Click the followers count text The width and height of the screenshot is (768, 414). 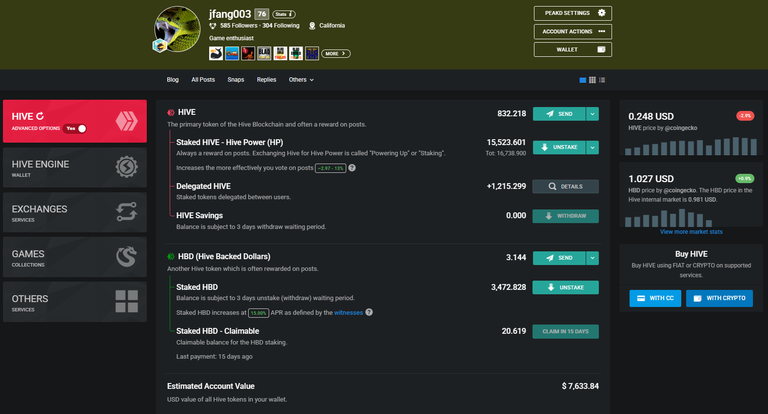click(x=241, y=25)
